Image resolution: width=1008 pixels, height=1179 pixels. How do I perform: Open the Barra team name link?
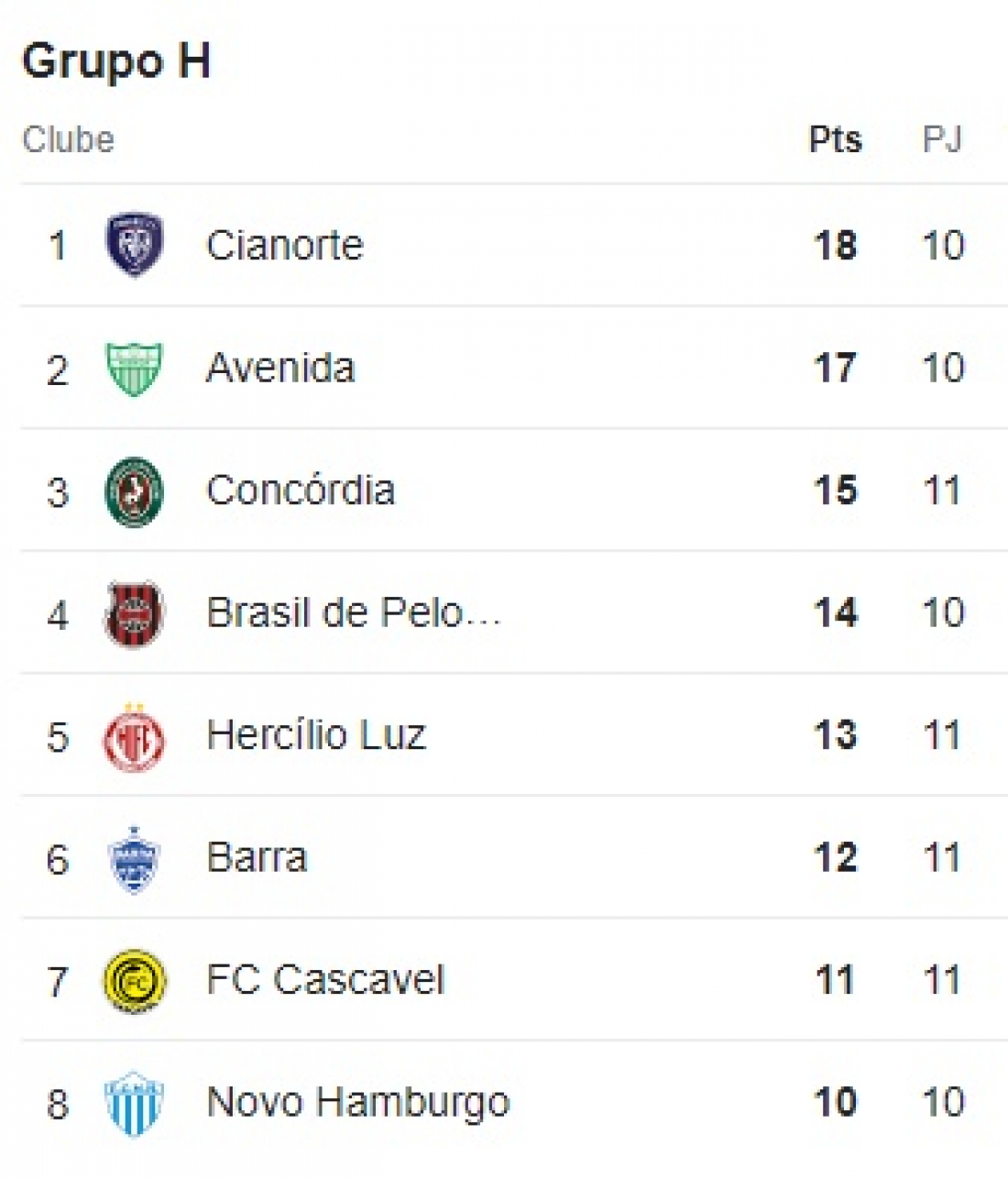click(257, 858)
